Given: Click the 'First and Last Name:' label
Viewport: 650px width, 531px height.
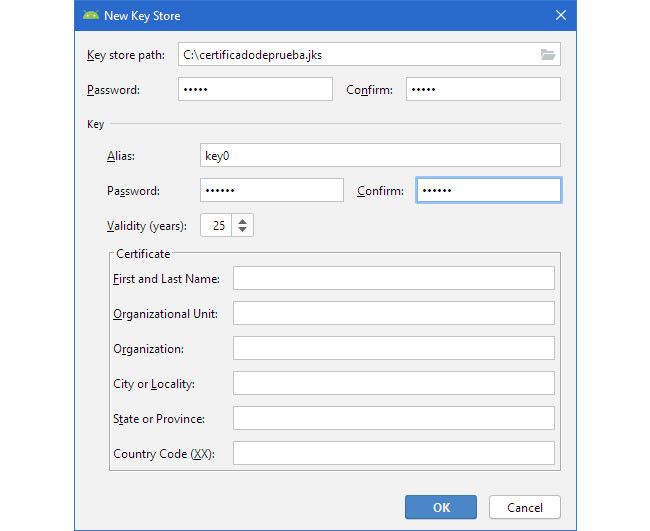Looking at the screenshot, I should [x=166, y=279].
